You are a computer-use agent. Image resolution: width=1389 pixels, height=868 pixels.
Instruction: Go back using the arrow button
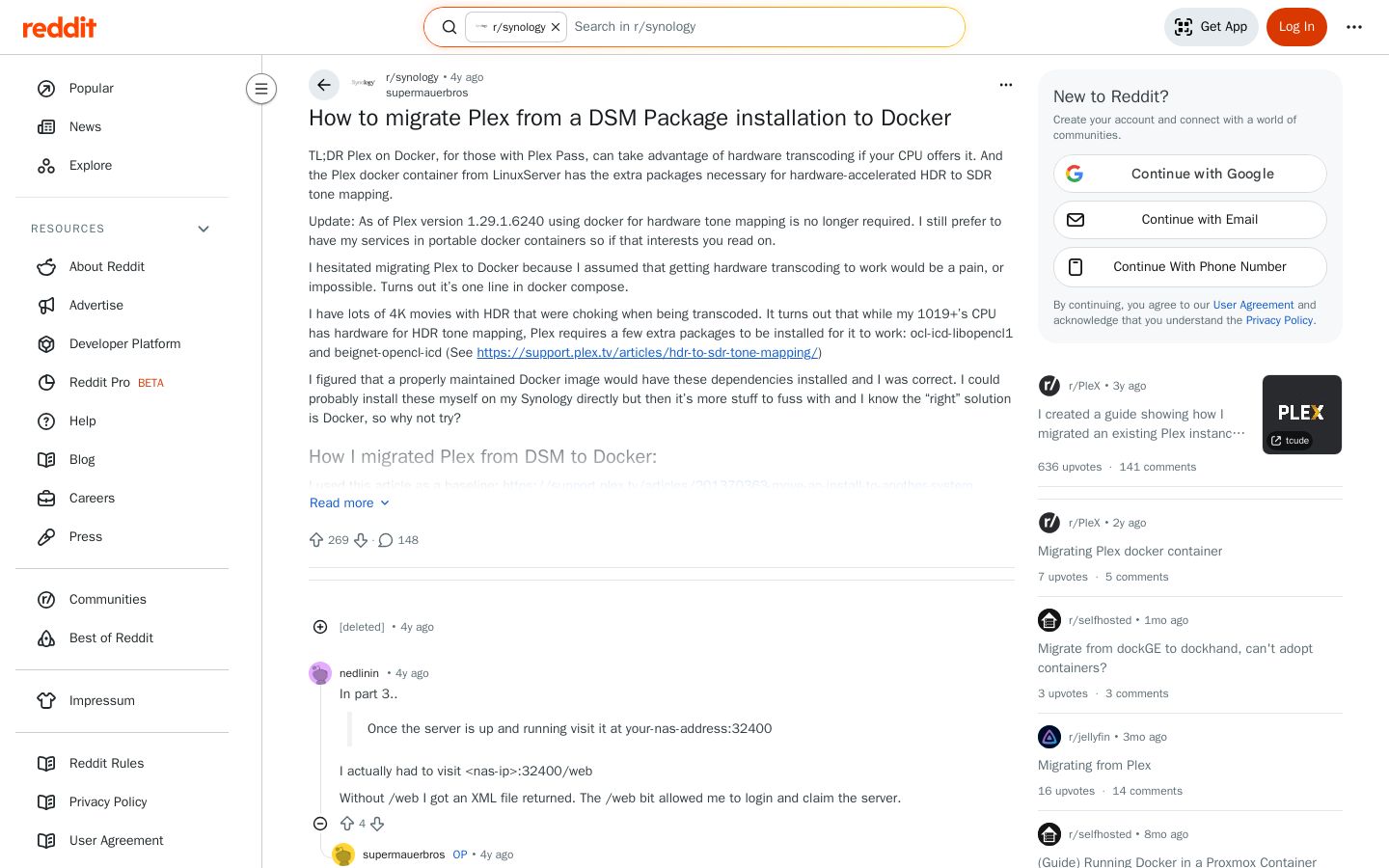pos(324,85)
